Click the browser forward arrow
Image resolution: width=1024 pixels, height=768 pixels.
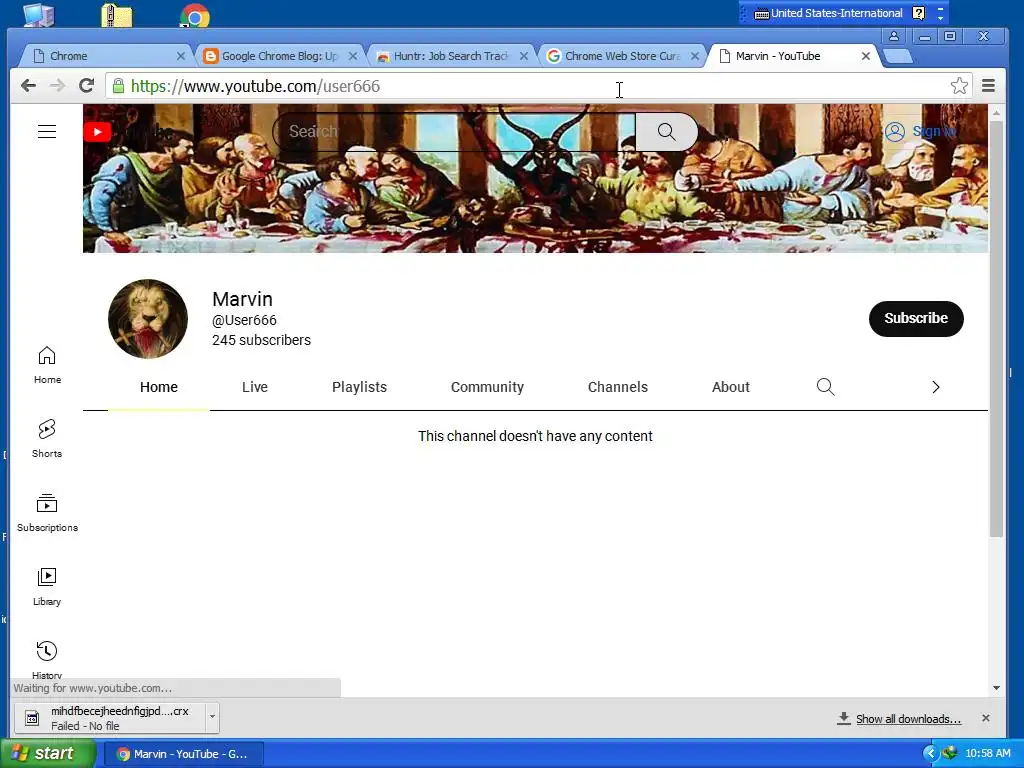tap(57, 86)
